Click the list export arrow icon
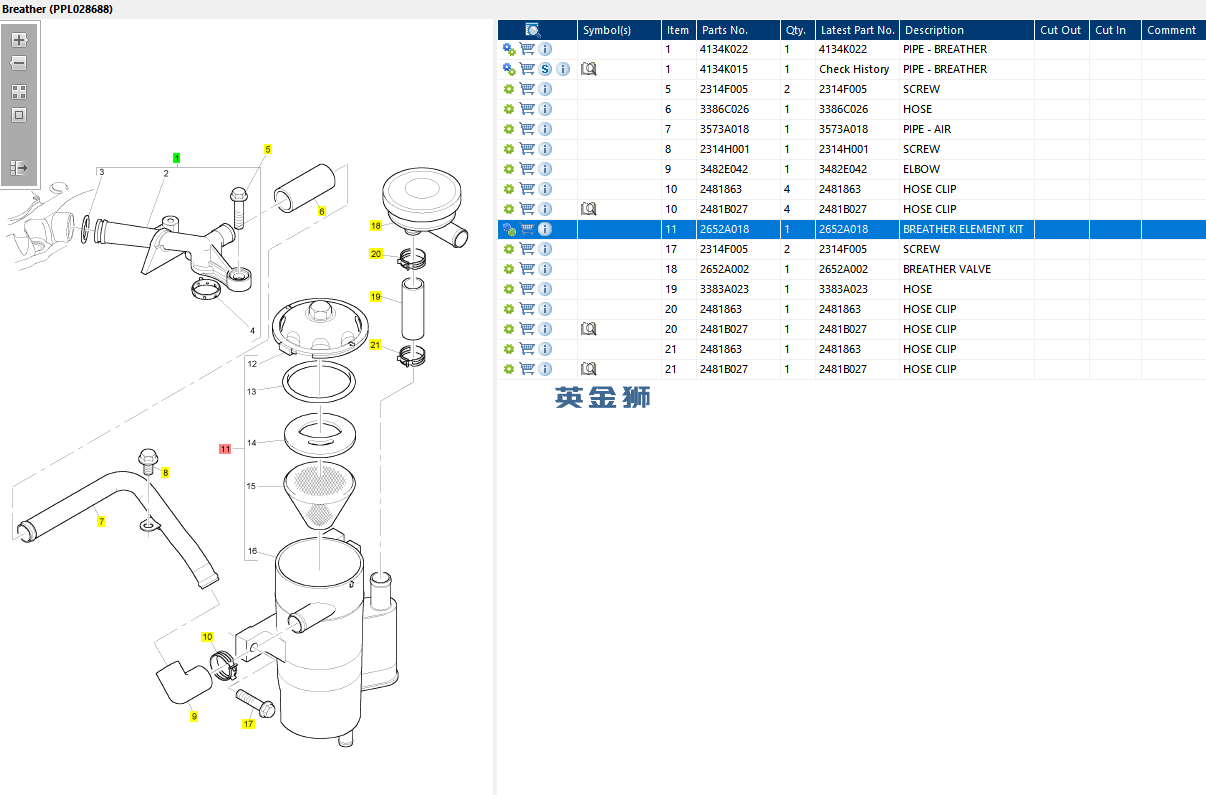This screenshot has width=1206, height=795. coord(19,167)
